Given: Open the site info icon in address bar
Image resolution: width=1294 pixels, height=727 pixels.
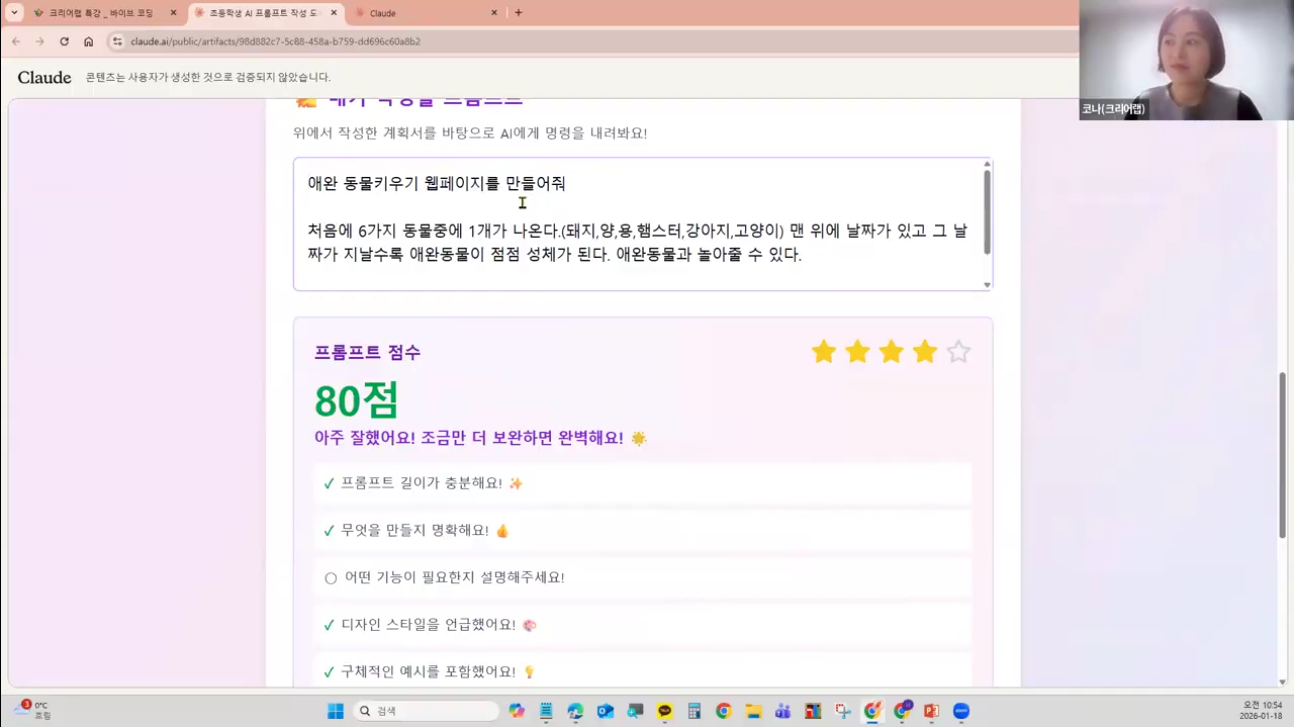Looking at the screenshot, I should pos(116,42).
